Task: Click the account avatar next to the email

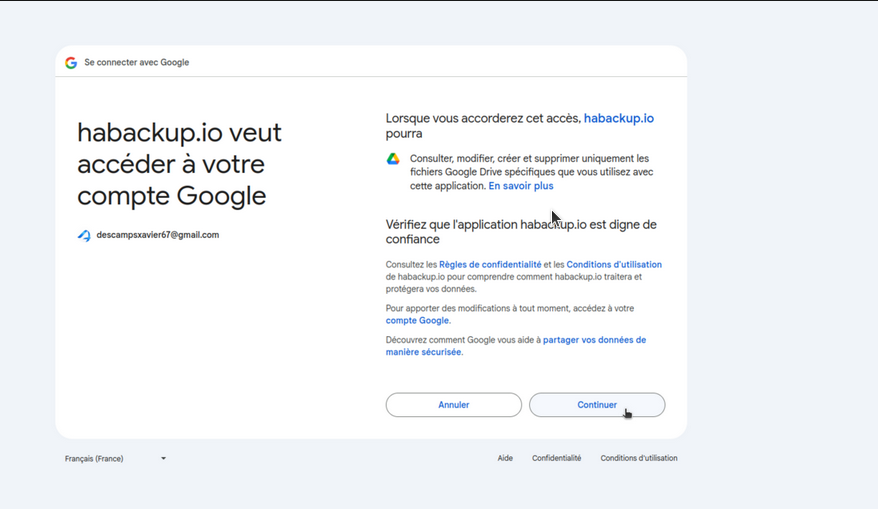Action: 84,236
